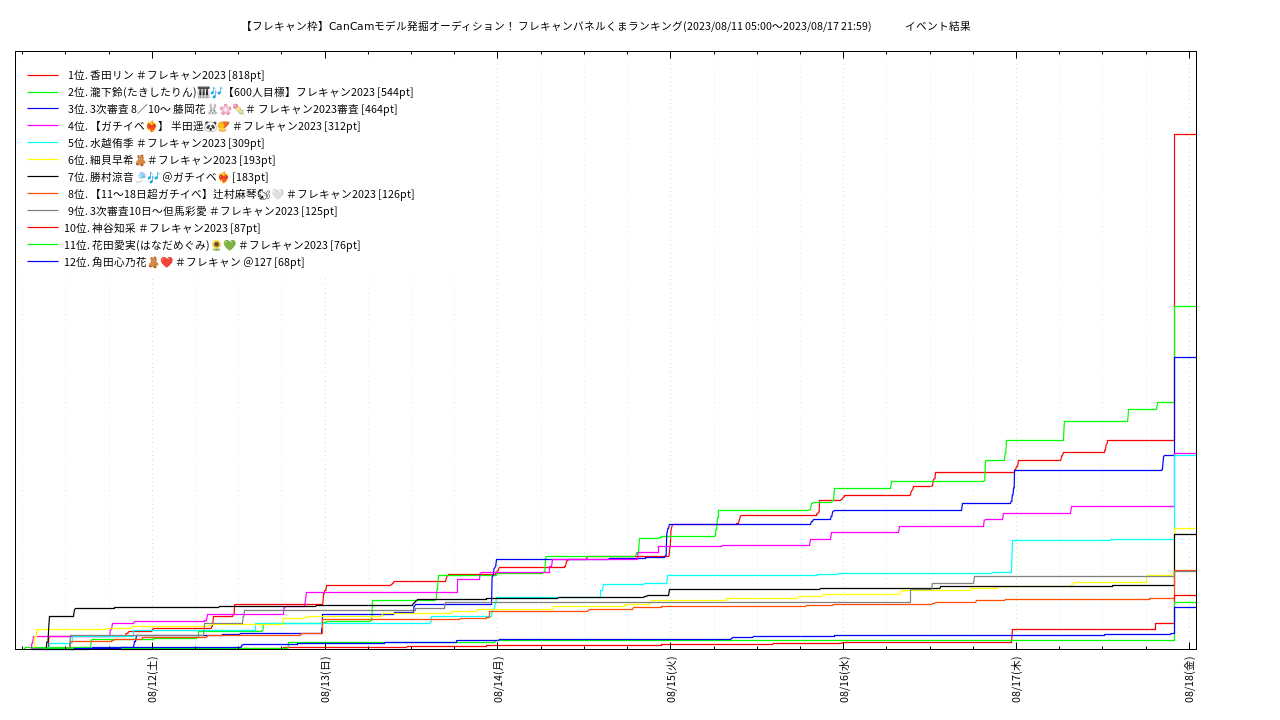Click the x-axis label 08/16(水)
Viewport: 1280px width, 720px height.
coord(845,680)
